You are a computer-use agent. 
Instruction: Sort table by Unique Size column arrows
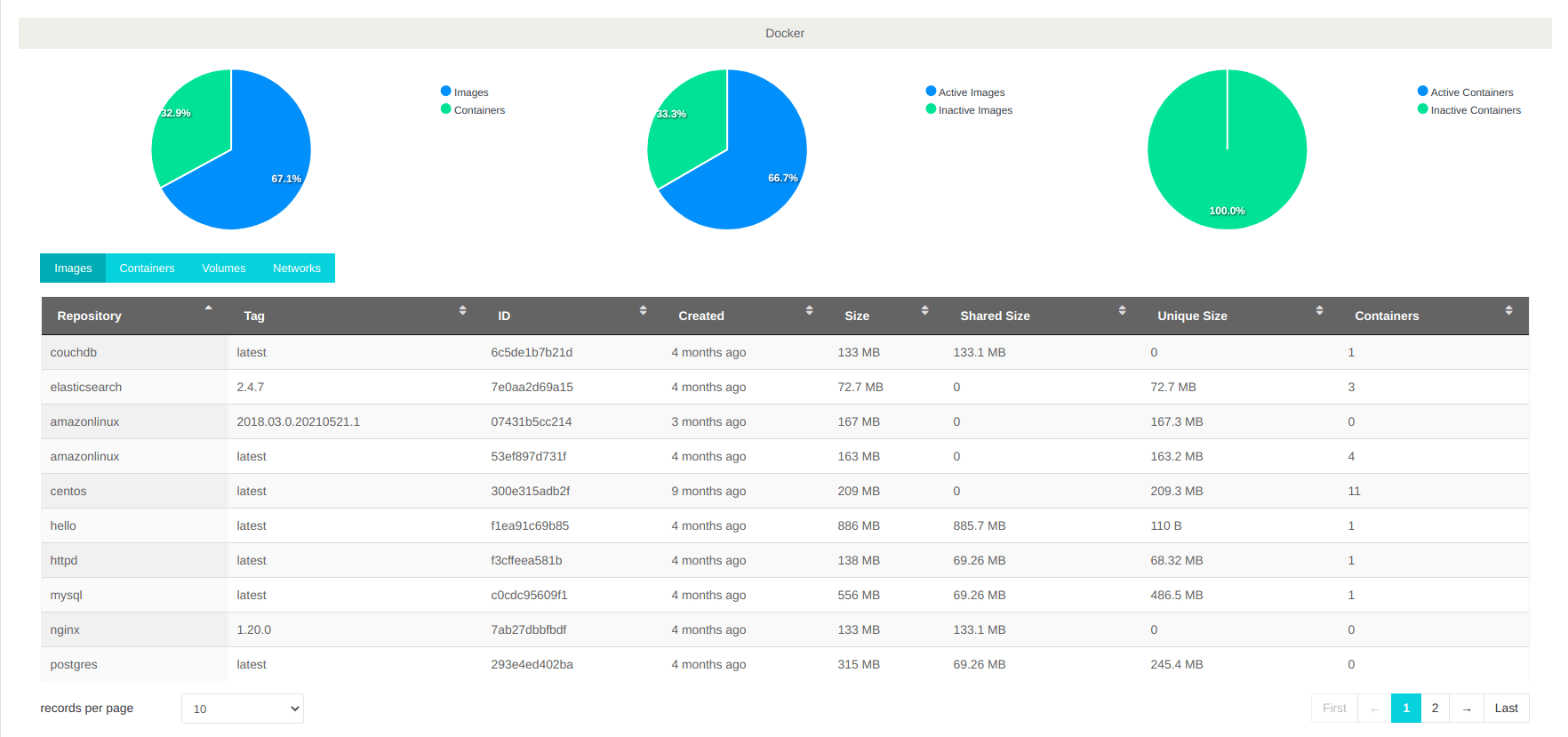pos(1319,310)
